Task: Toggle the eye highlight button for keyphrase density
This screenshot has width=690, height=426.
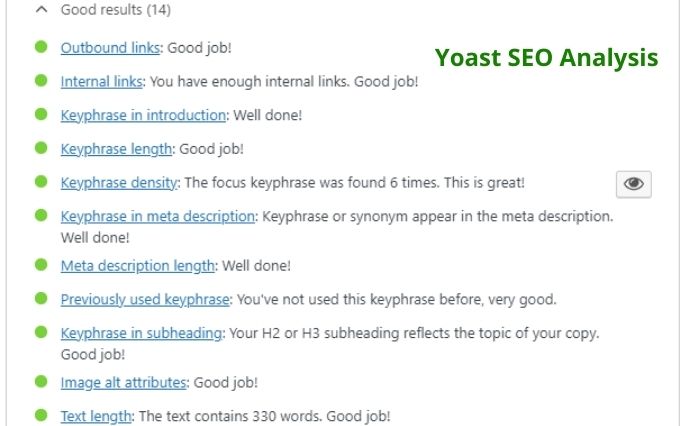Action: click(634, 184)
